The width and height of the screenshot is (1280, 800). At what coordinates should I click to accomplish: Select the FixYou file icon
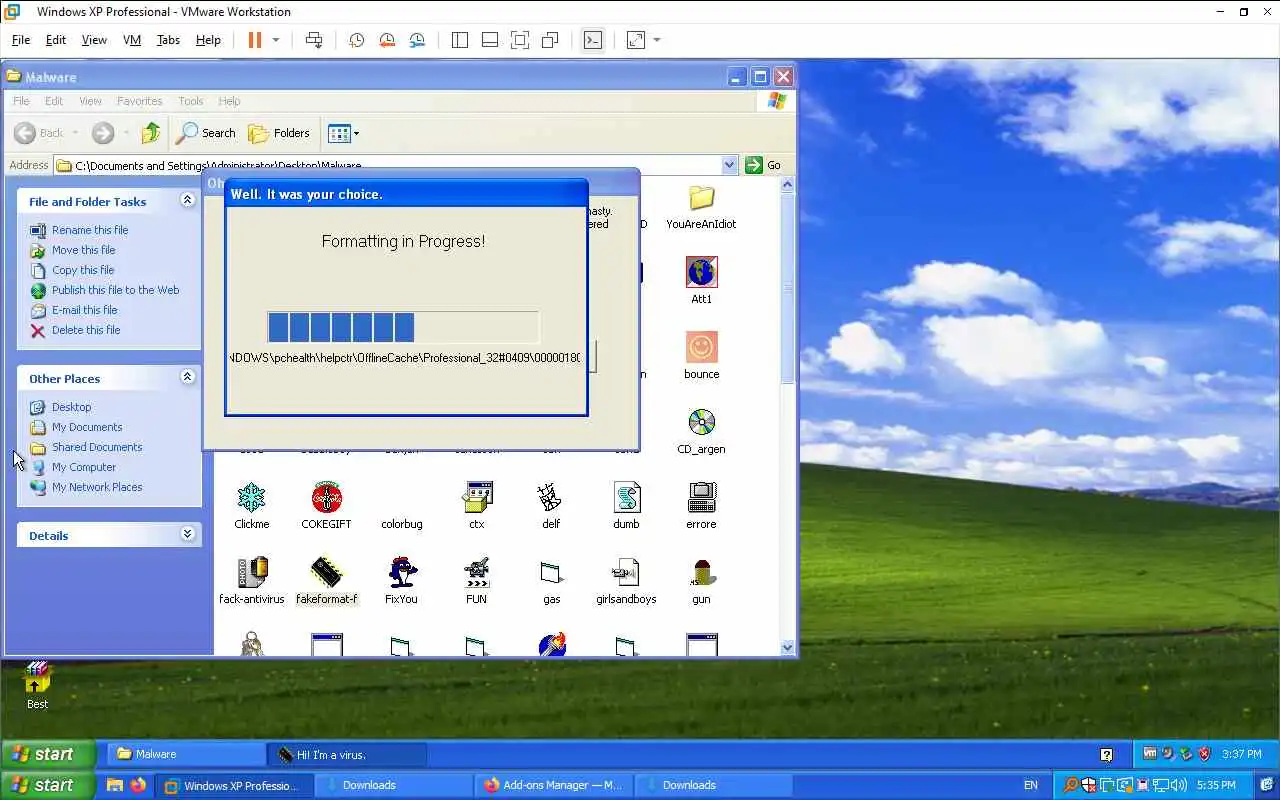(x=401, y=572)
